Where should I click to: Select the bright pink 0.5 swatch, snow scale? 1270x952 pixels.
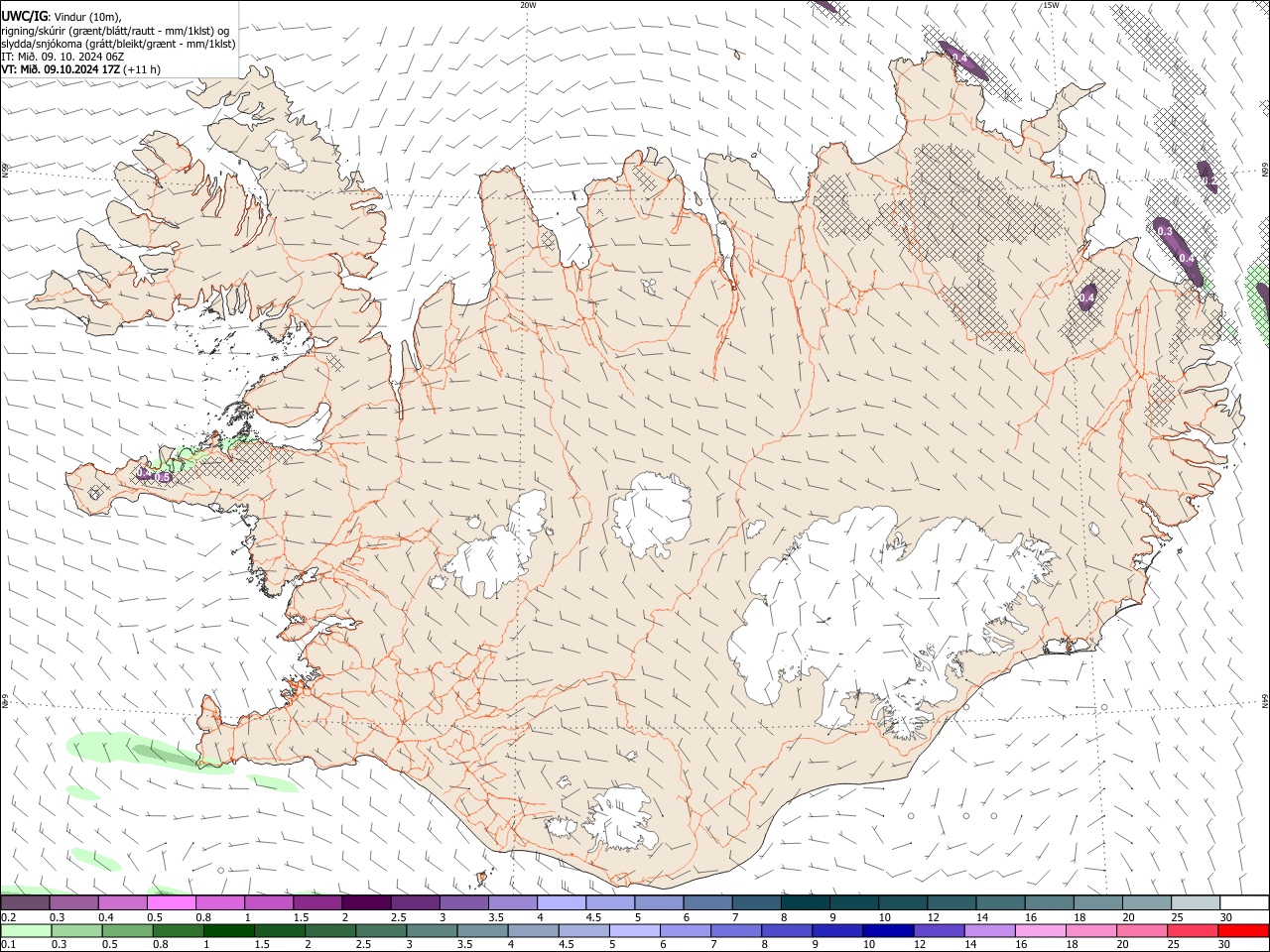[x=171, y=903]
